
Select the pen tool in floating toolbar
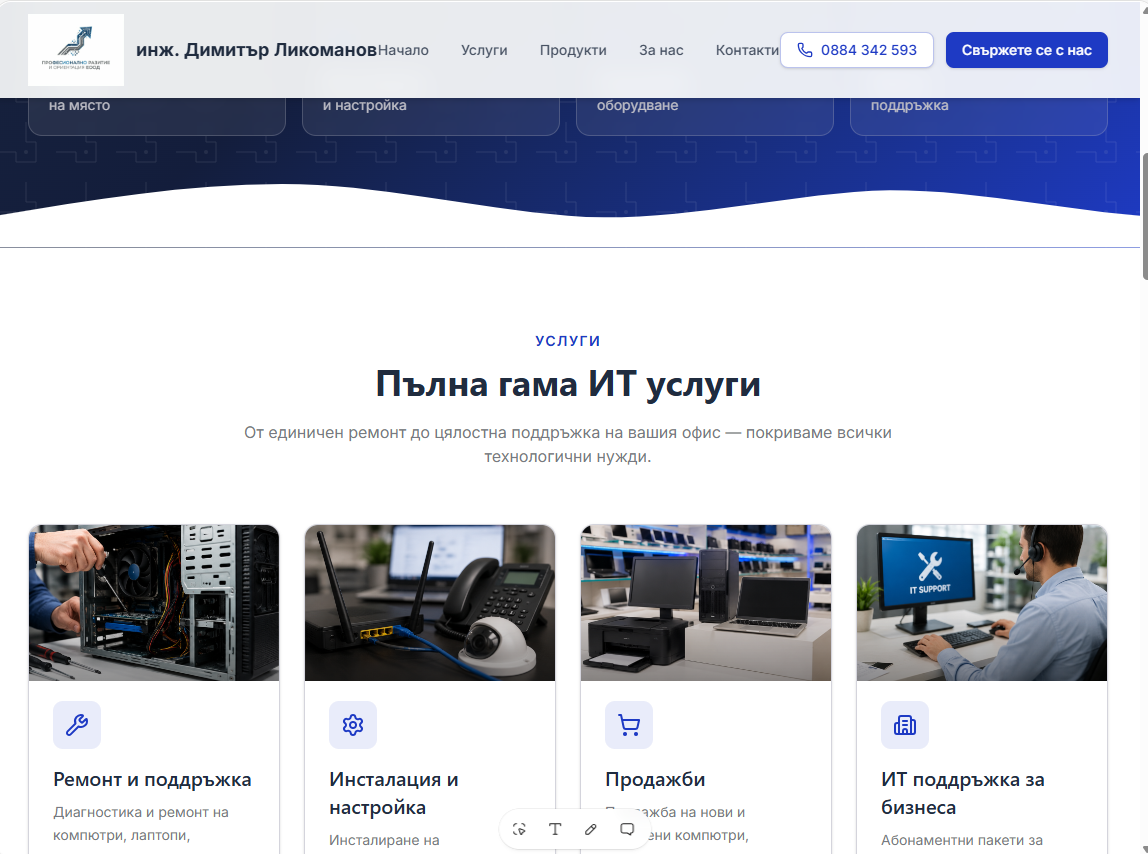[591, 829]
